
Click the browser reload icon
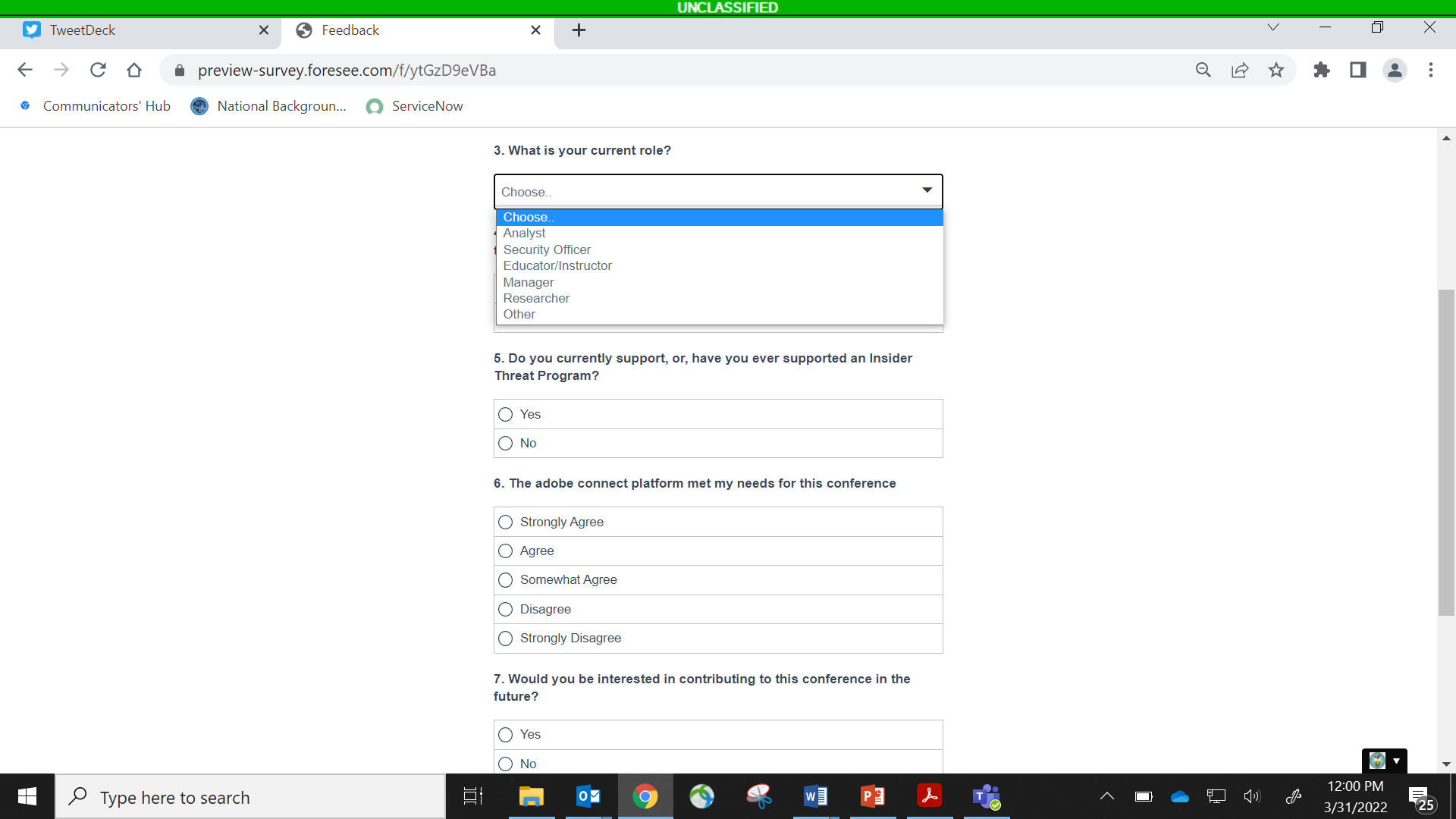click(98, 70)
